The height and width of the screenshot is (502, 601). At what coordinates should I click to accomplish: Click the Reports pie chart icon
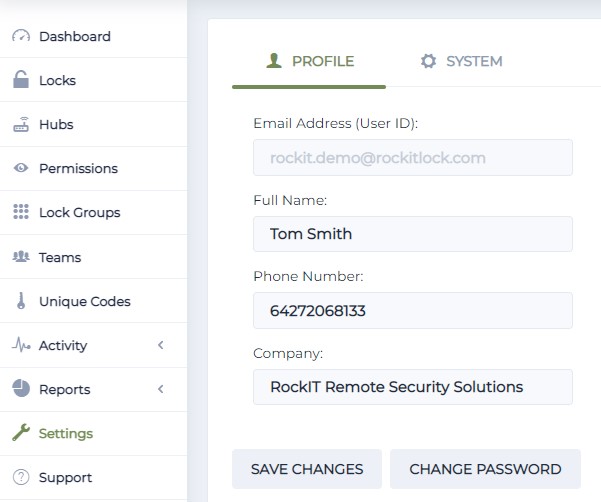coord(21,388)
